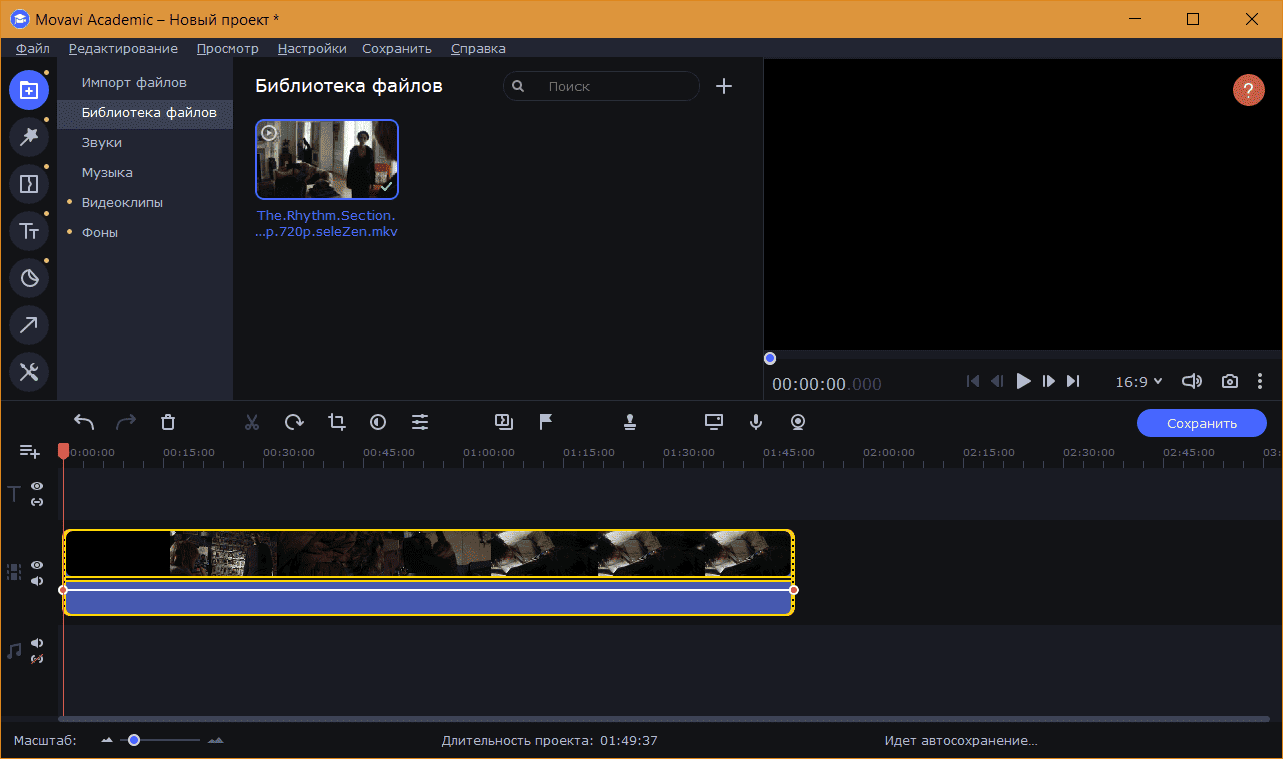
Task: Add a marker flag on timeline
Action: [x=546, y=422]
